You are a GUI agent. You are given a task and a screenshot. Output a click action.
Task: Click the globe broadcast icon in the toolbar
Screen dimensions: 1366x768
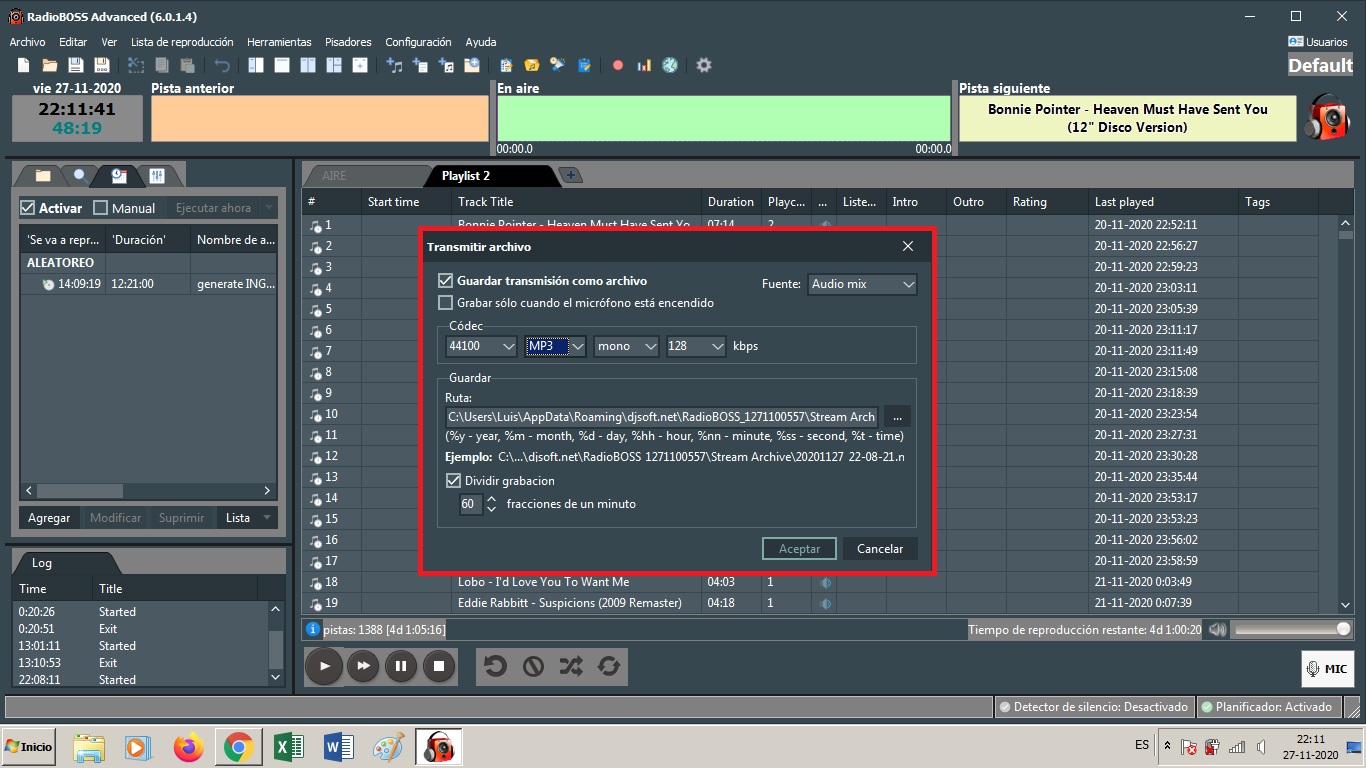tap(670, 65)
